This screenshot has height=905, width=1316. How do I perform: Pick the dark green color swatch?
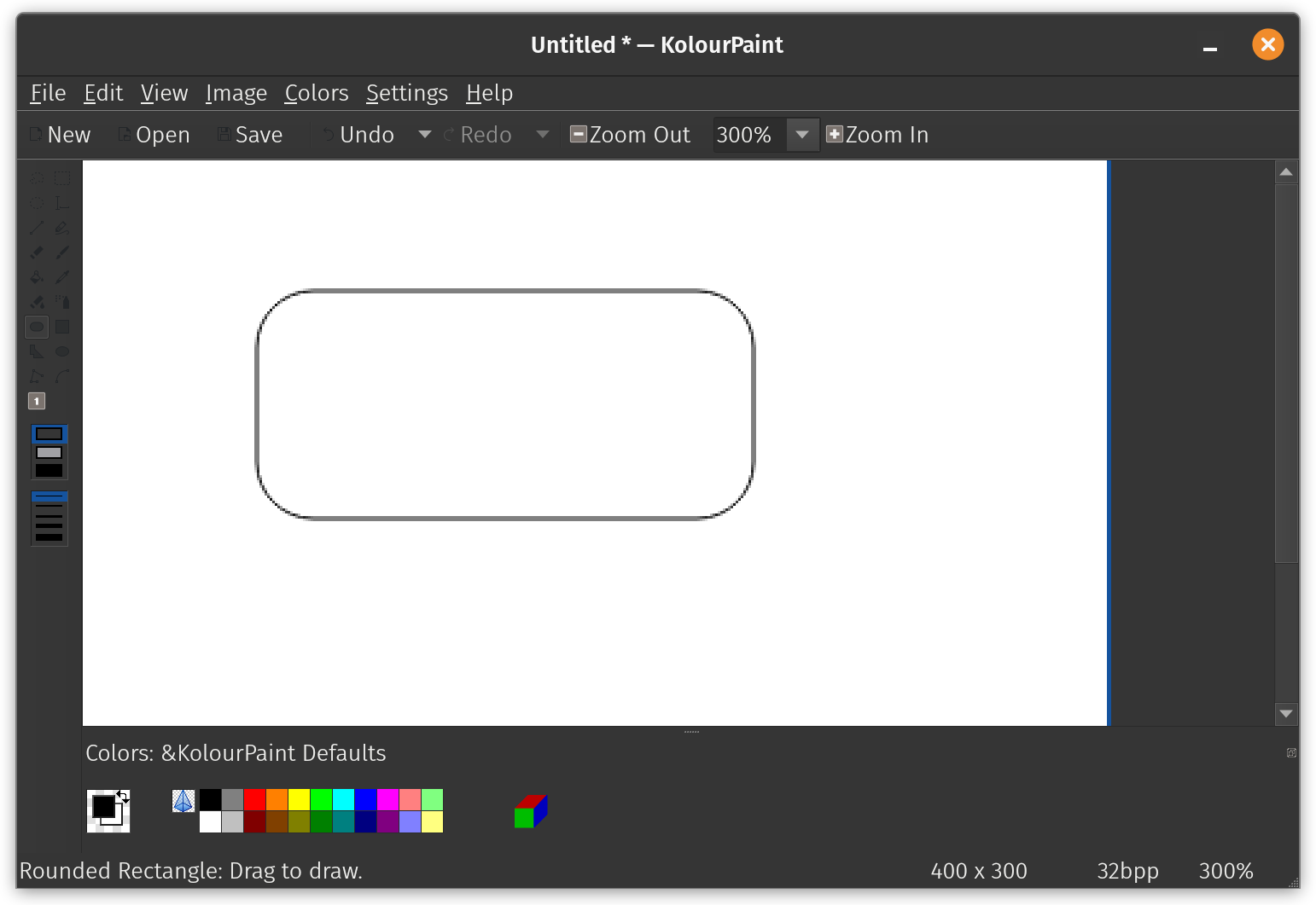tap(321, 821)
